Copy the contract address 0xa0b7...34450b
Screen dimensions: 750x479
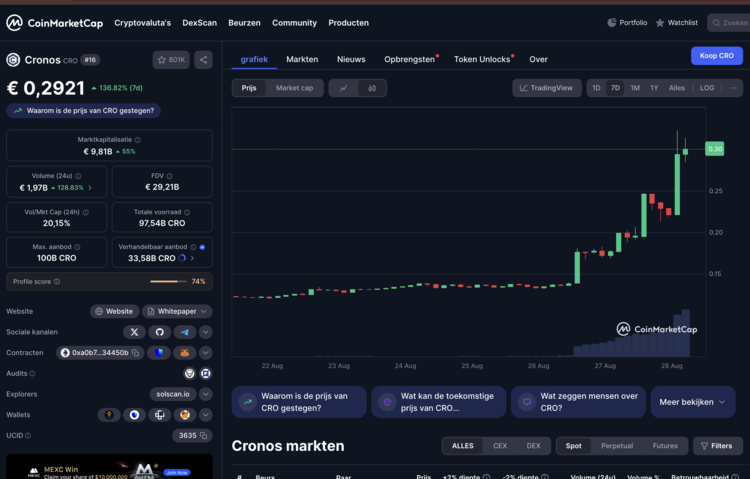136,353
